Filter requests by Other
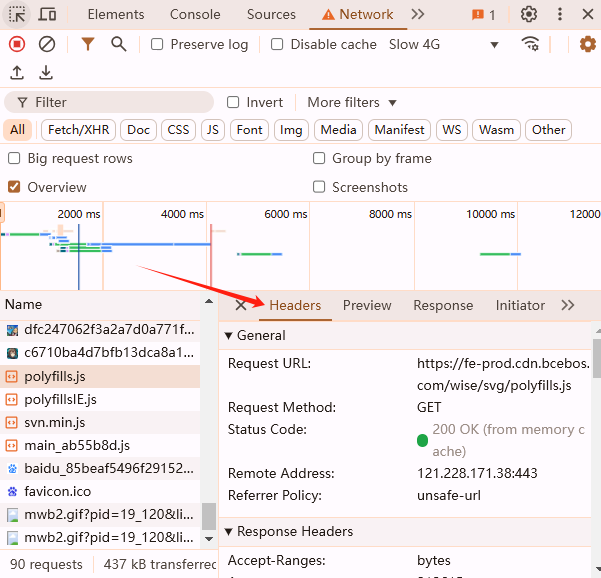 click(x=548, y=130)
